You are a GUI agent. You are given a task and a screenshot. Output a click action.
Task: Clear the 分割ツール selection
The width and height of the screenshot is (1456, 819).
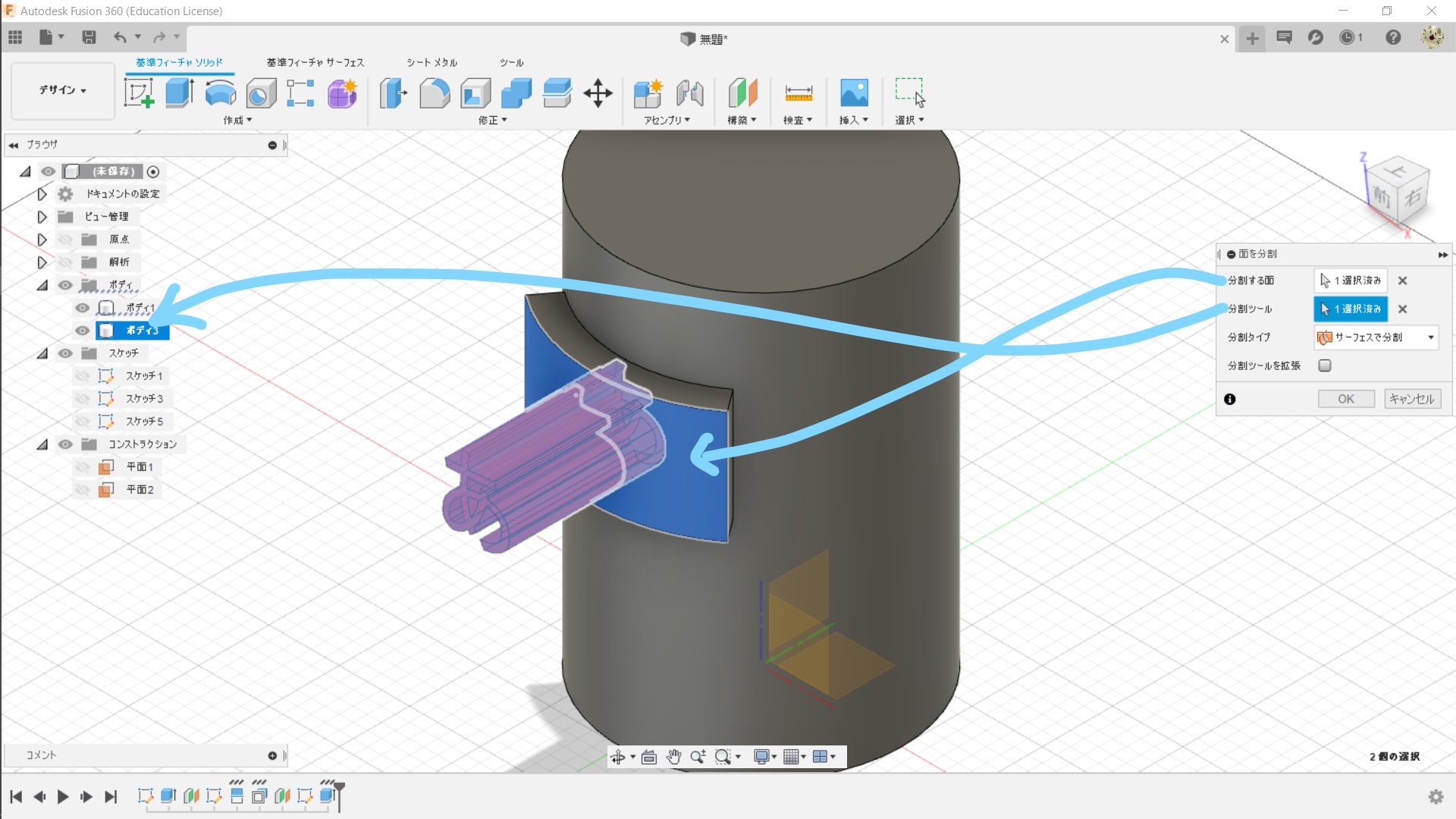(1403, 309)
